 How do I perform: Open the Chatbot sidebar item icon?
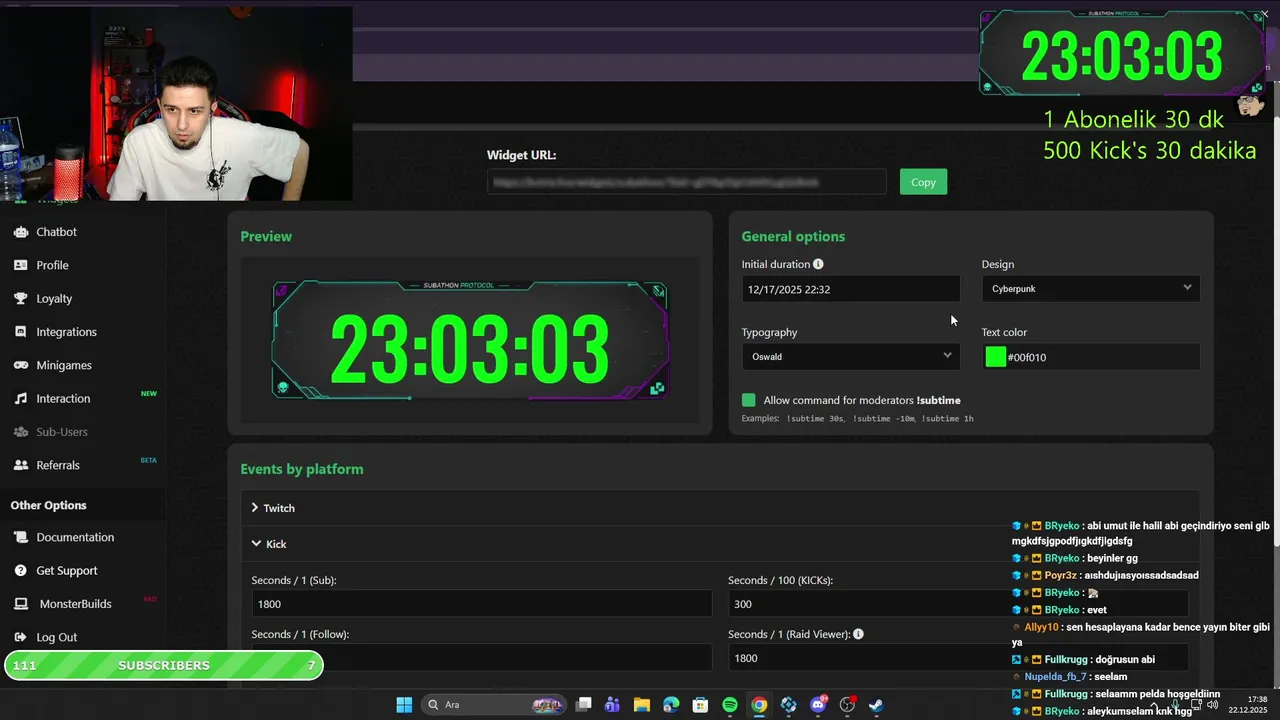pos(20,232)
